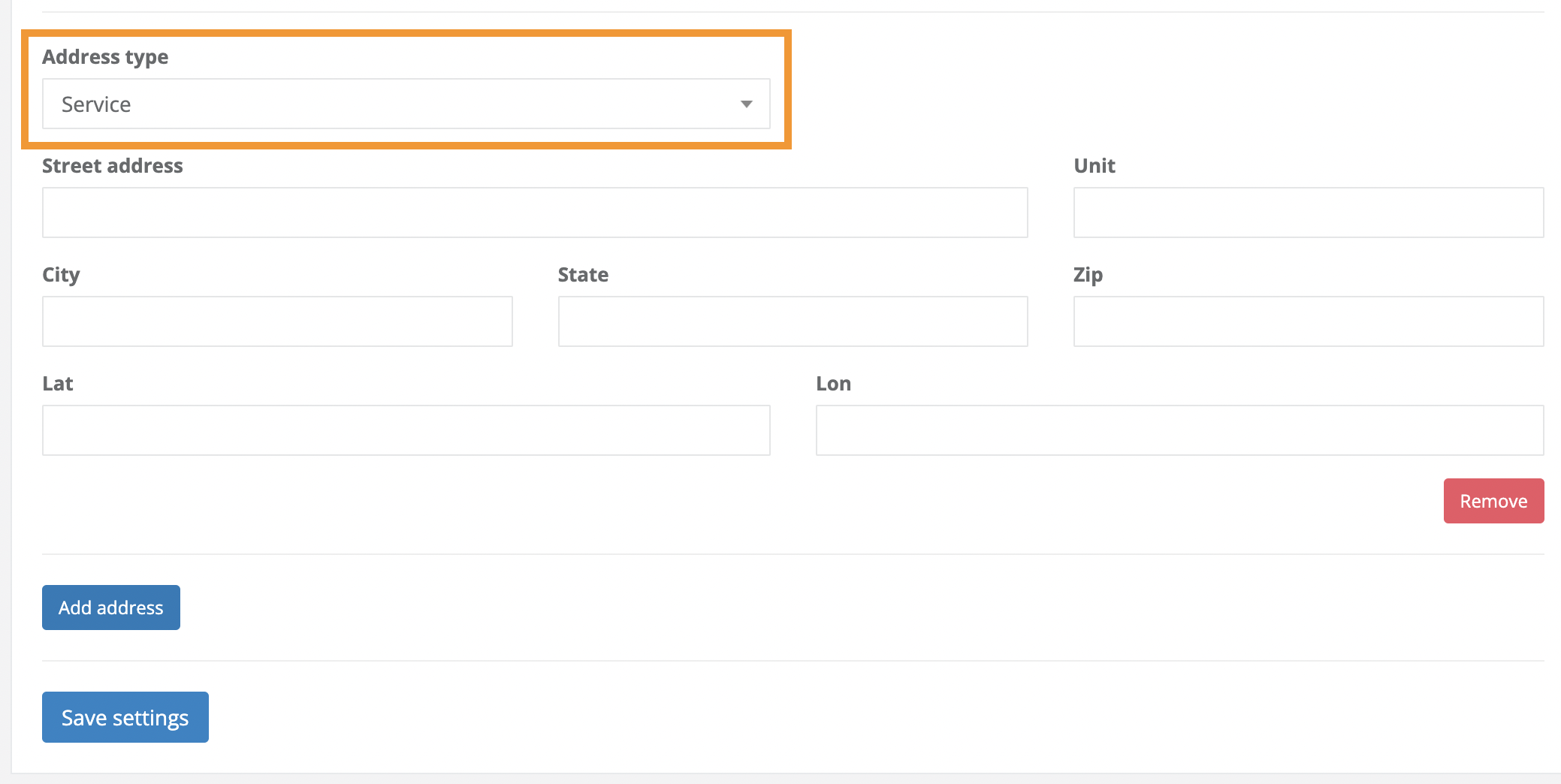
Task: Click the Street address label
Action: tap(112, 166)
